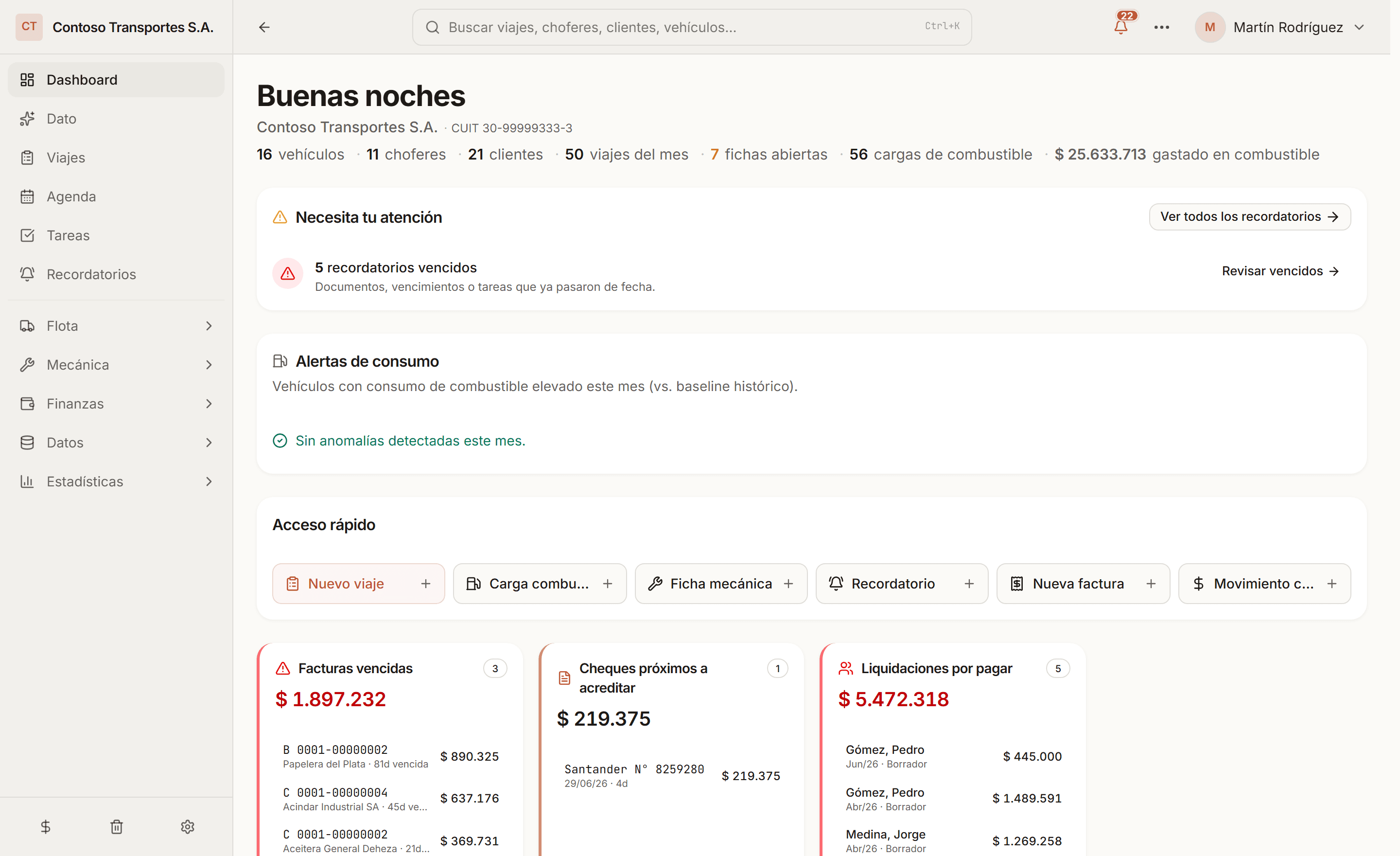Click the M user avatar
Viewport: 1400px width, 856px height.
[x=1209, y=27]
